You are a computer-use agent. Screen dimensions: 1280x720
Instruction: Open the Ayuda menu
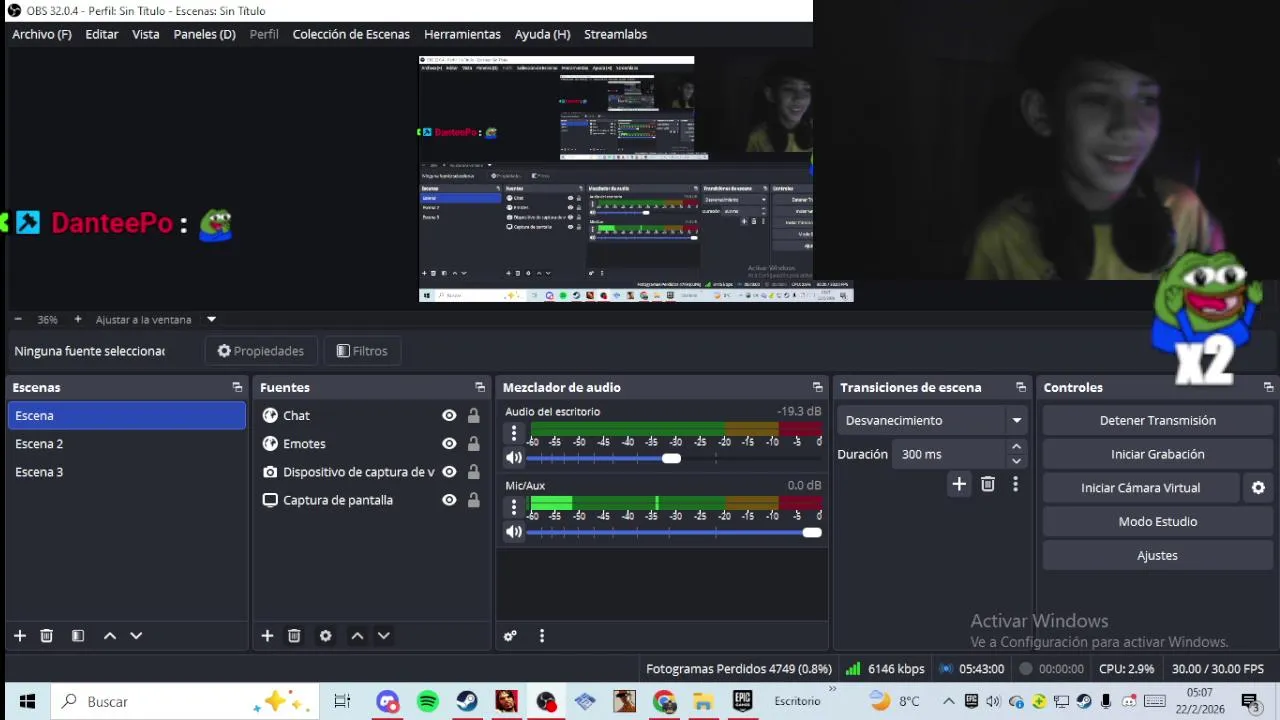coord(542,34)
